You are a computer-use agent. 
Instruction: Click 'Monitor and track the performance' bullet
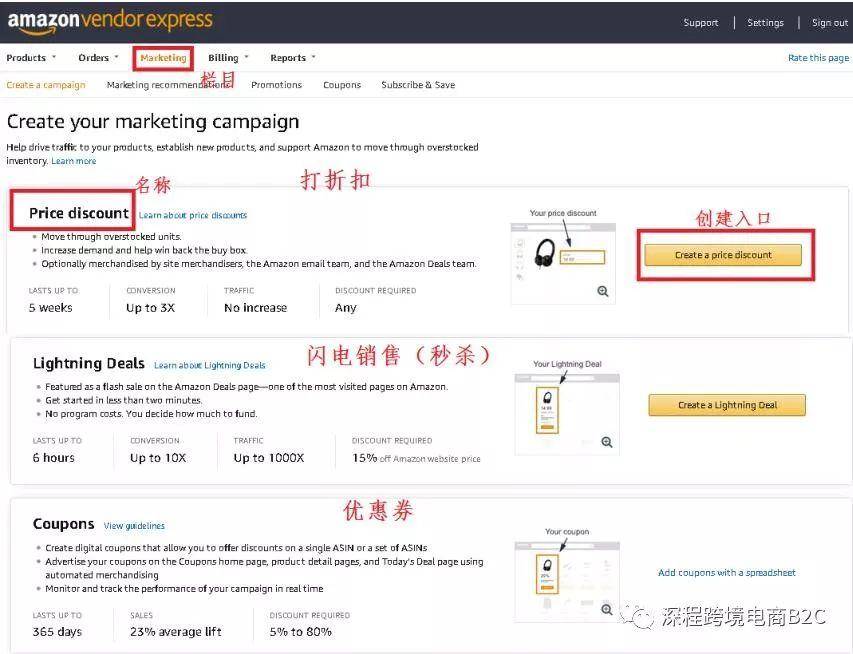184,589
